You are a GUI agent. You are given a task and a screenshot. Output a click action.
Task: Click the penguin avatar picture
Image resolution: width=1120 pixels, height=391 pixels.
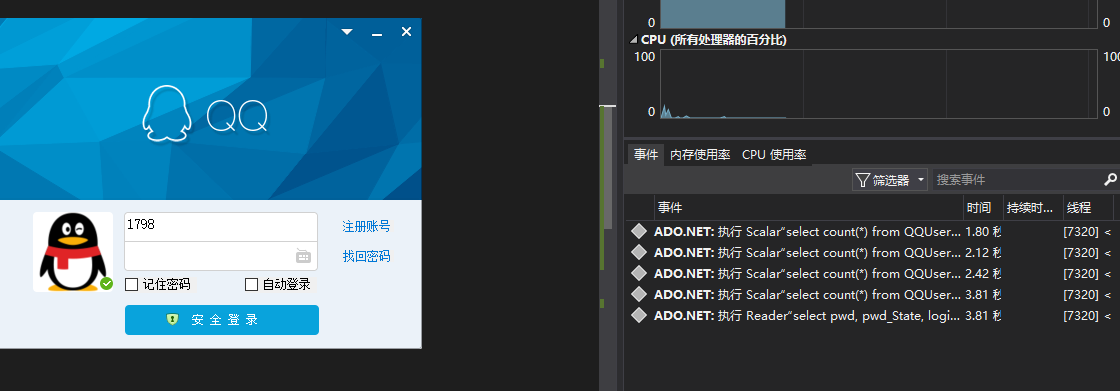[73, 252]
